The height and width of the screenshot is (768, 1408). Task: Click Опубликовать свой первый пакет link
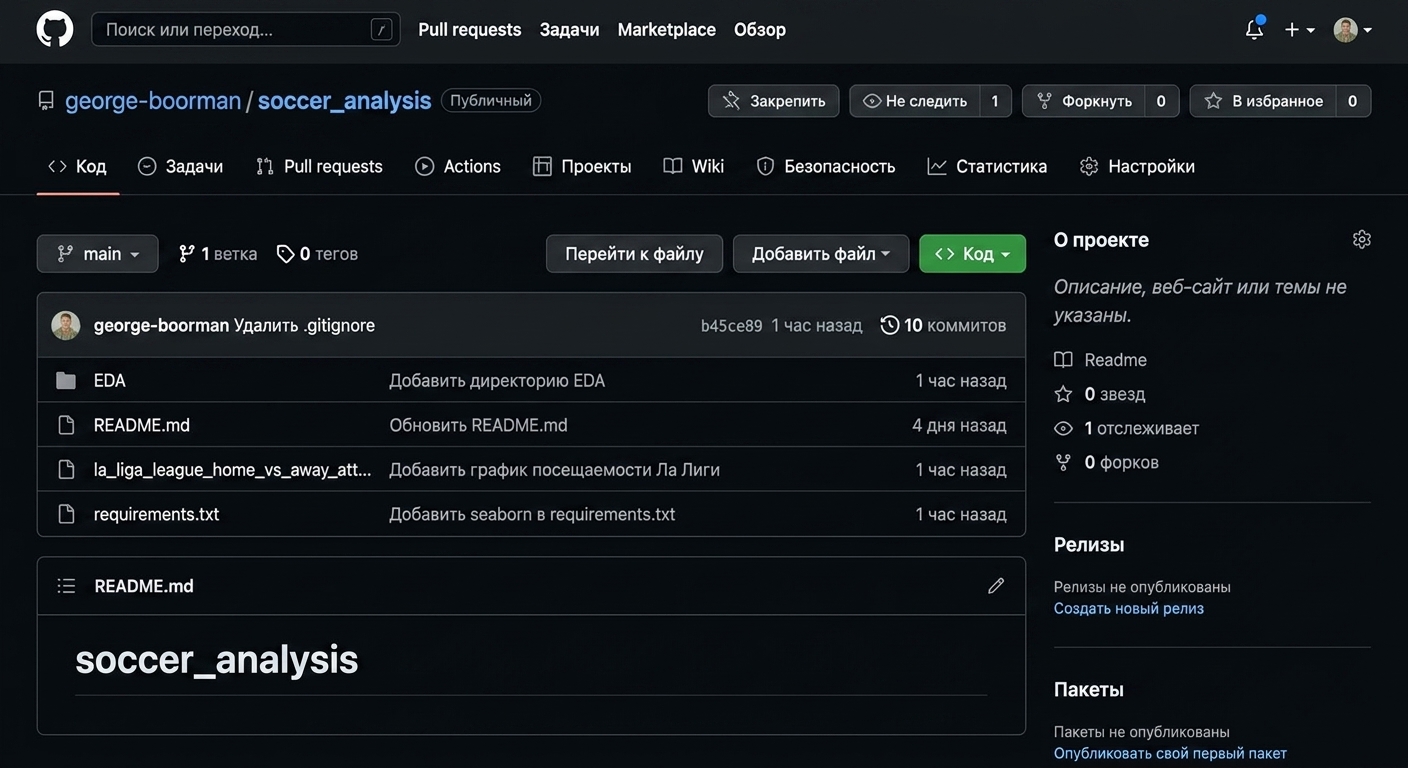point(1170,753)
